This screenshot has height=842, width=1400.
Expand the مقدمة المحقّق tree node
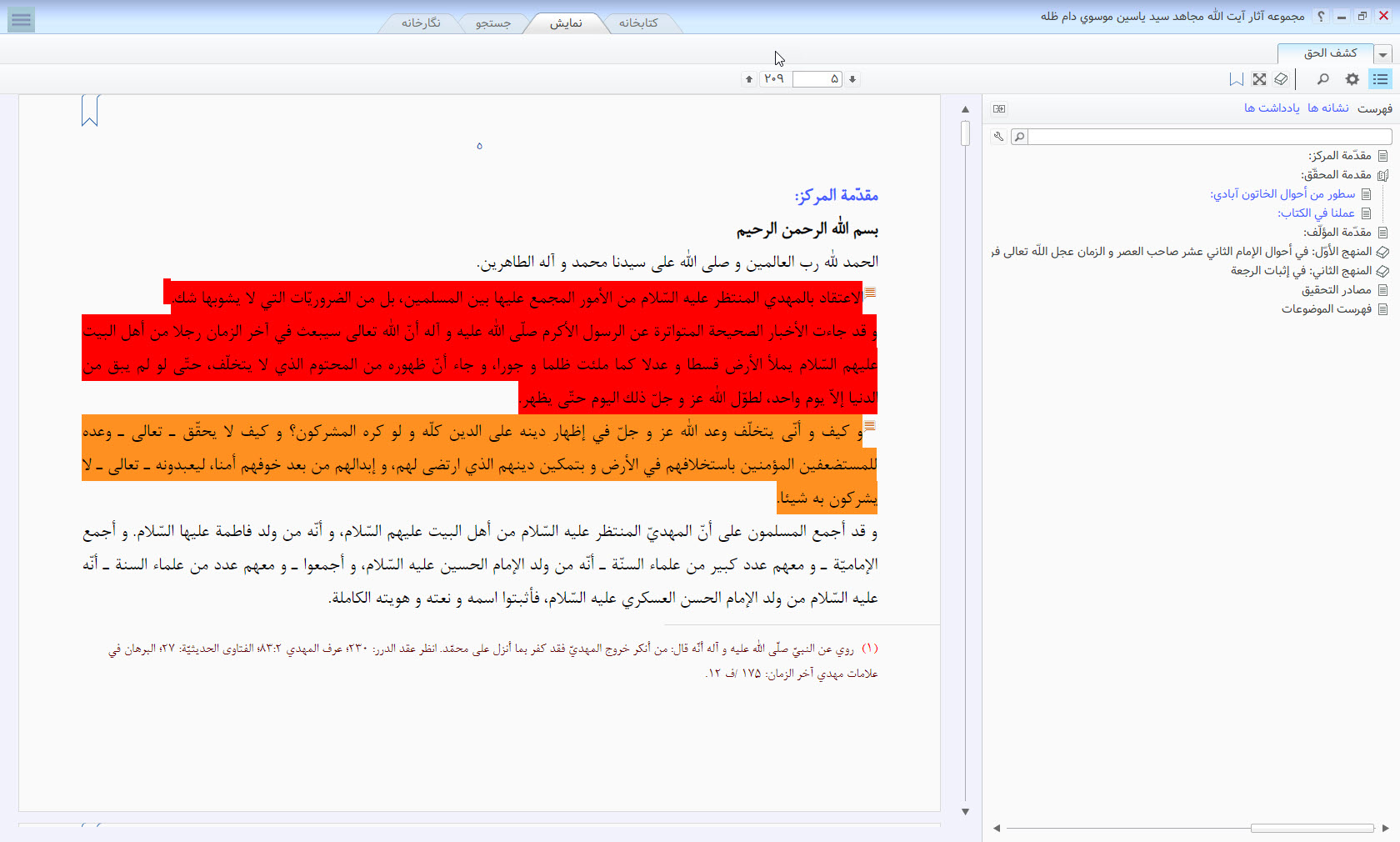coord(1383,175)
